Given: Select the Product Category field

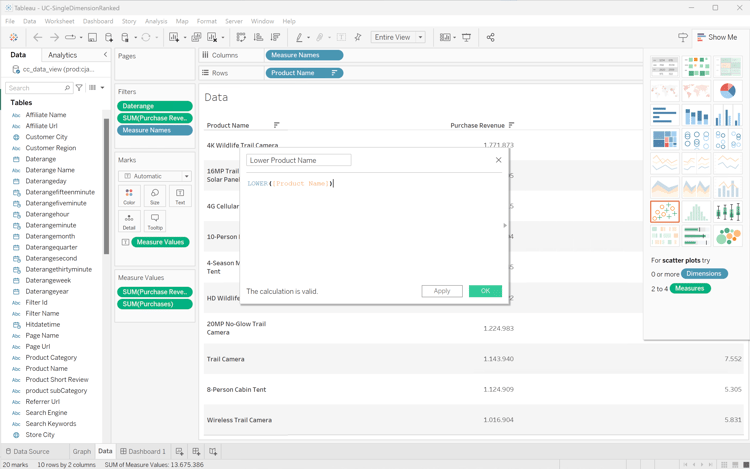Looking at the screenshot, I should click(51, 358).
